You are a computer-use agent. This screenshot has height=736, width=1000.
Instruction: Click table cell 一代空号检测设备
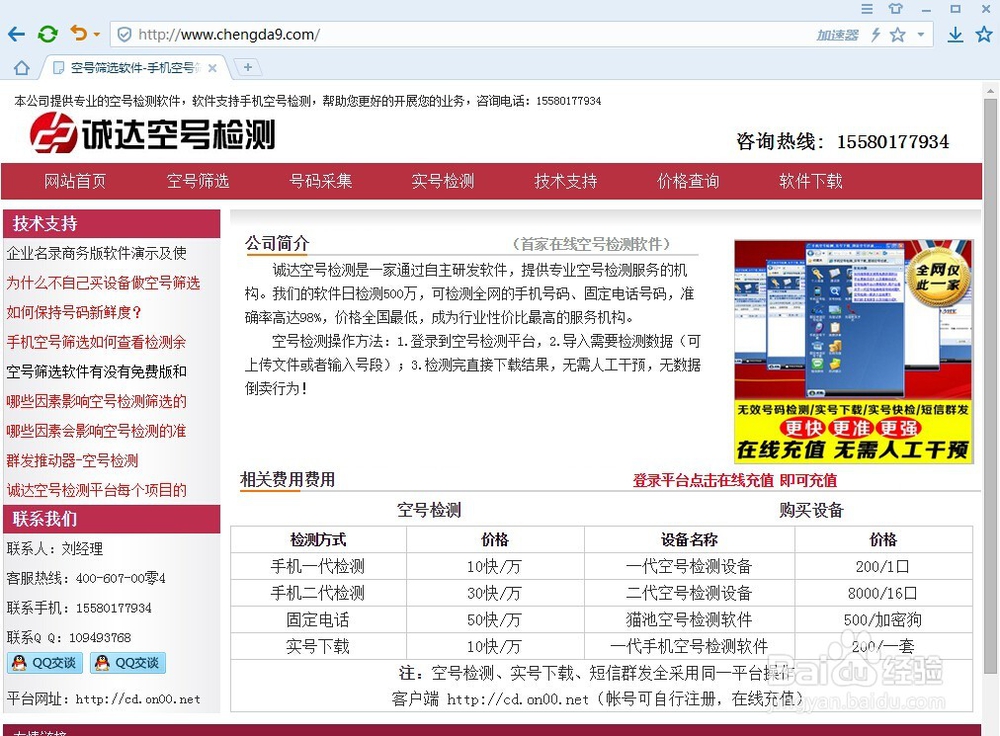point(689,566)
